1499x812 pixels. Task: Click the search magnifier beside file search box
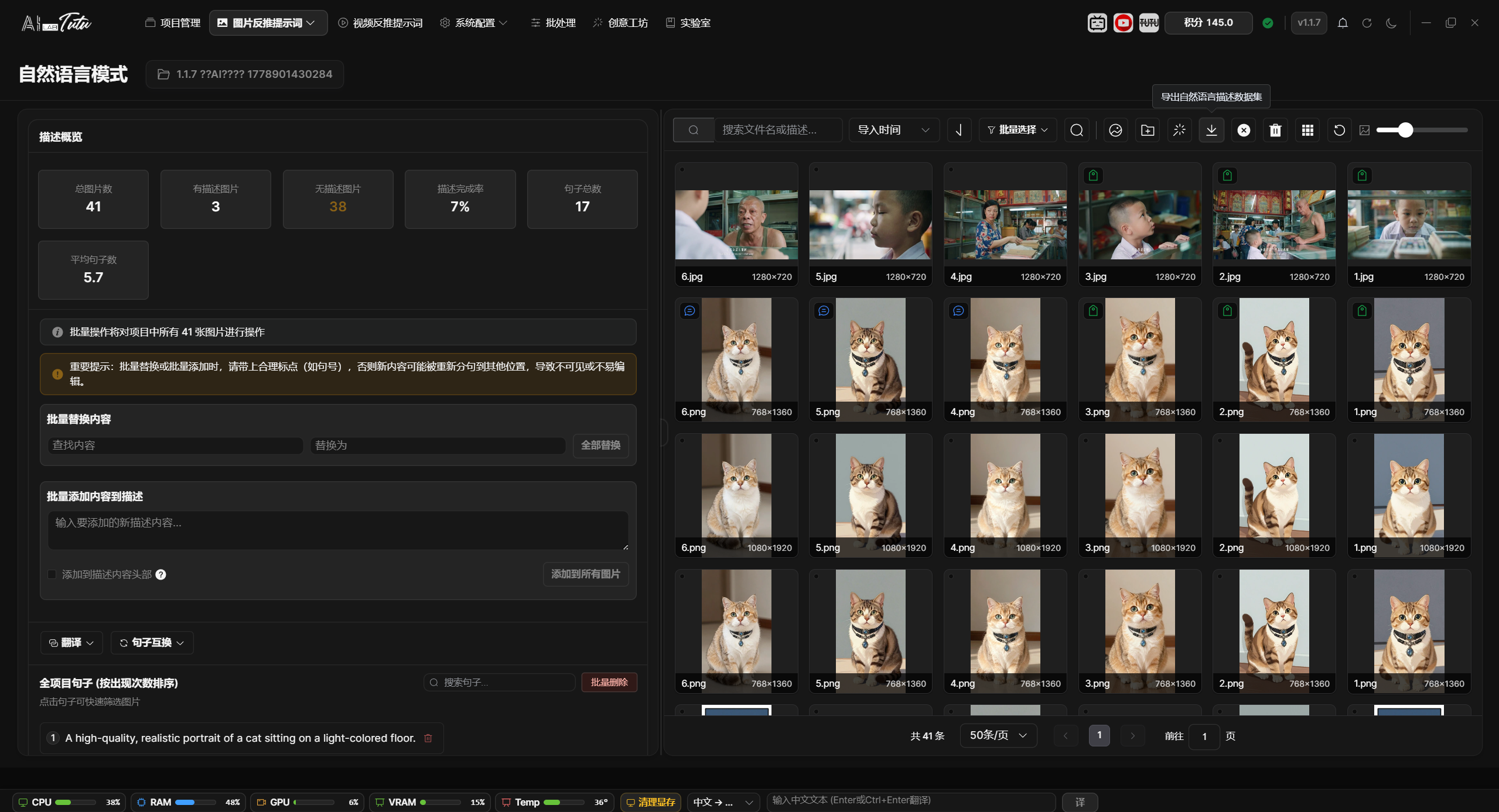694,130
